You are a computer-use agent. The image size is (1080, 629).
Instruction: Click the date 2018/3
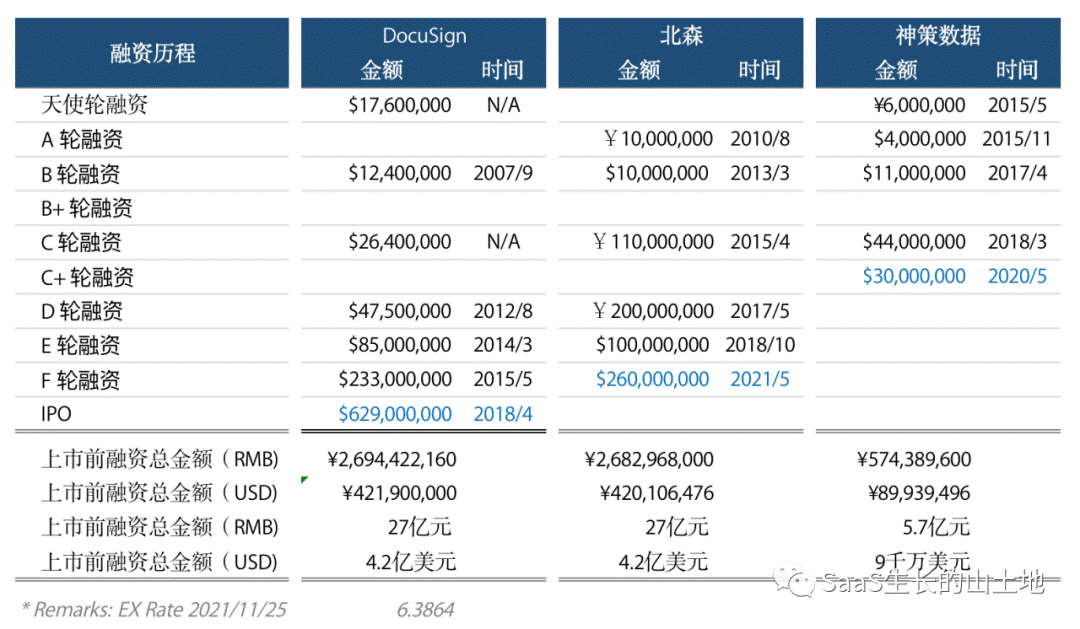(x=1017, y=242)
